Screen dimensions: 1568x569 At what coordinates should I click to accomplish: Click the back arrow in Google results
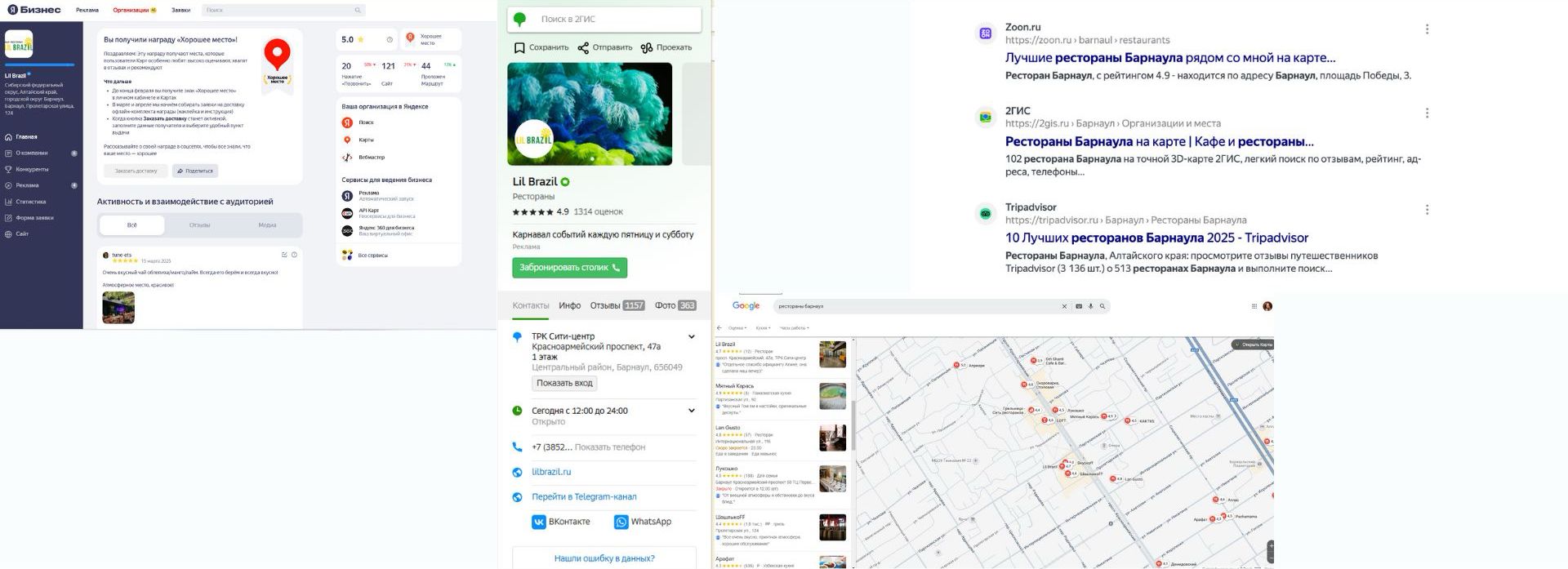coord(719,327)
